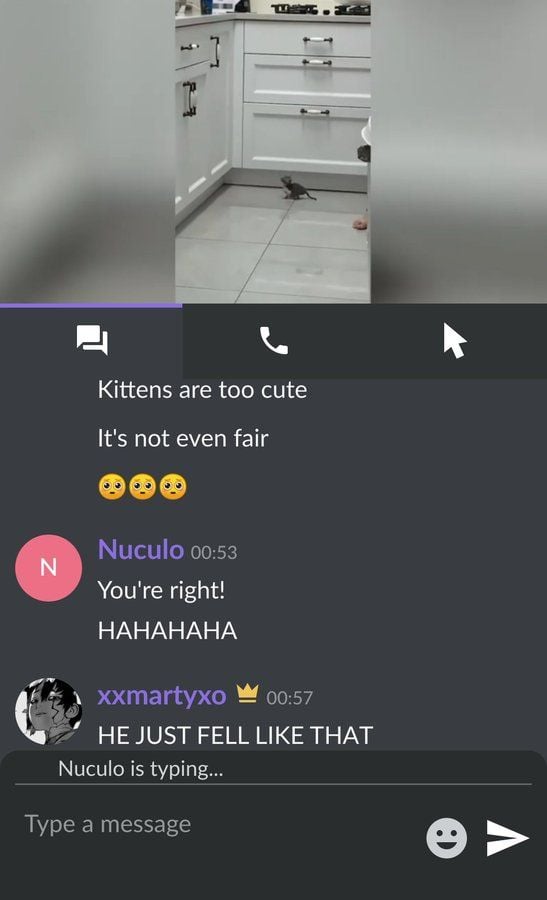Click the Nuculo username link
Viewport: 547px width, 900px height.
click(141, 549)
